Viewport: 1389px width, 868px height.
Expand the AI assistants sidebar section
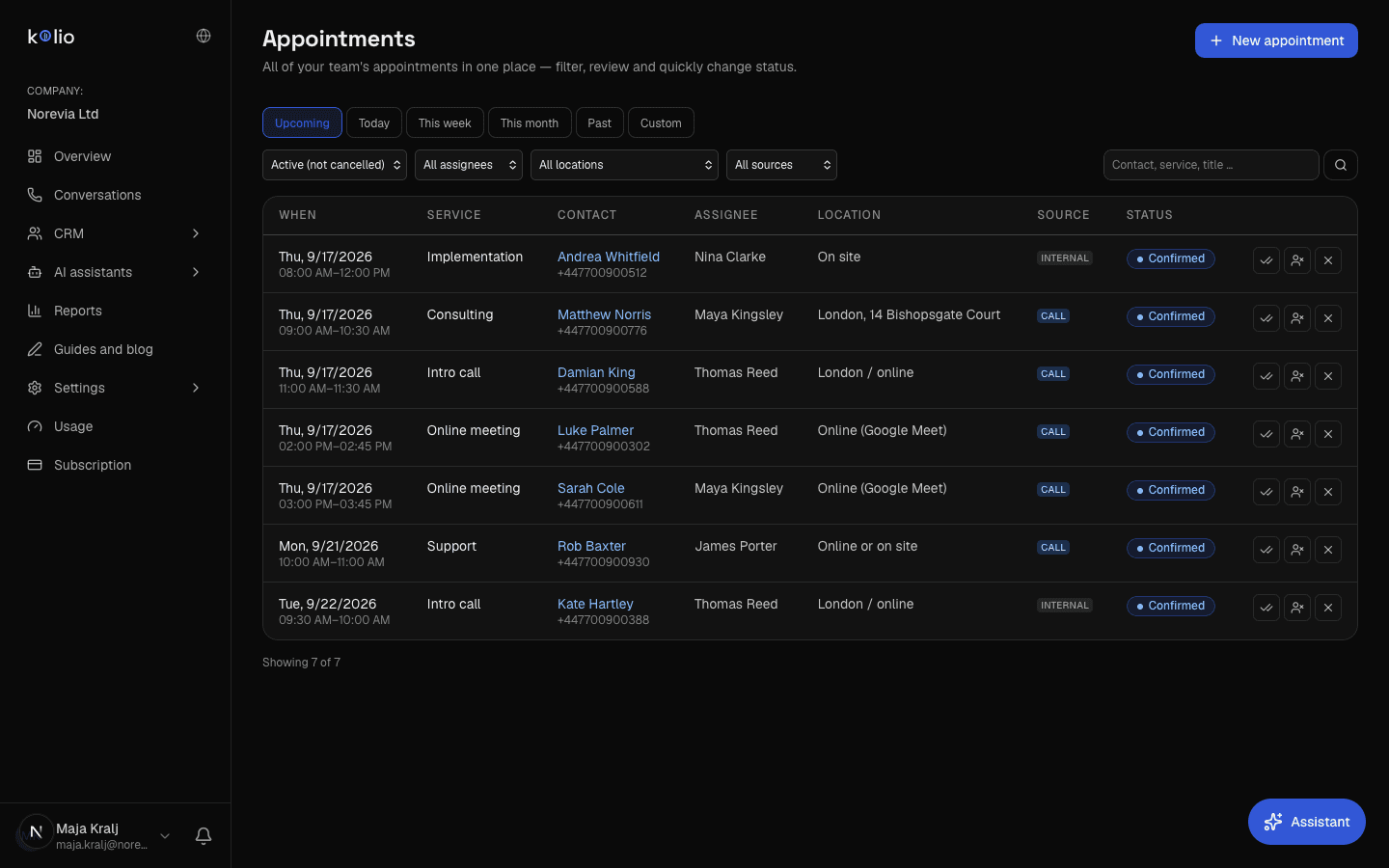115,272
